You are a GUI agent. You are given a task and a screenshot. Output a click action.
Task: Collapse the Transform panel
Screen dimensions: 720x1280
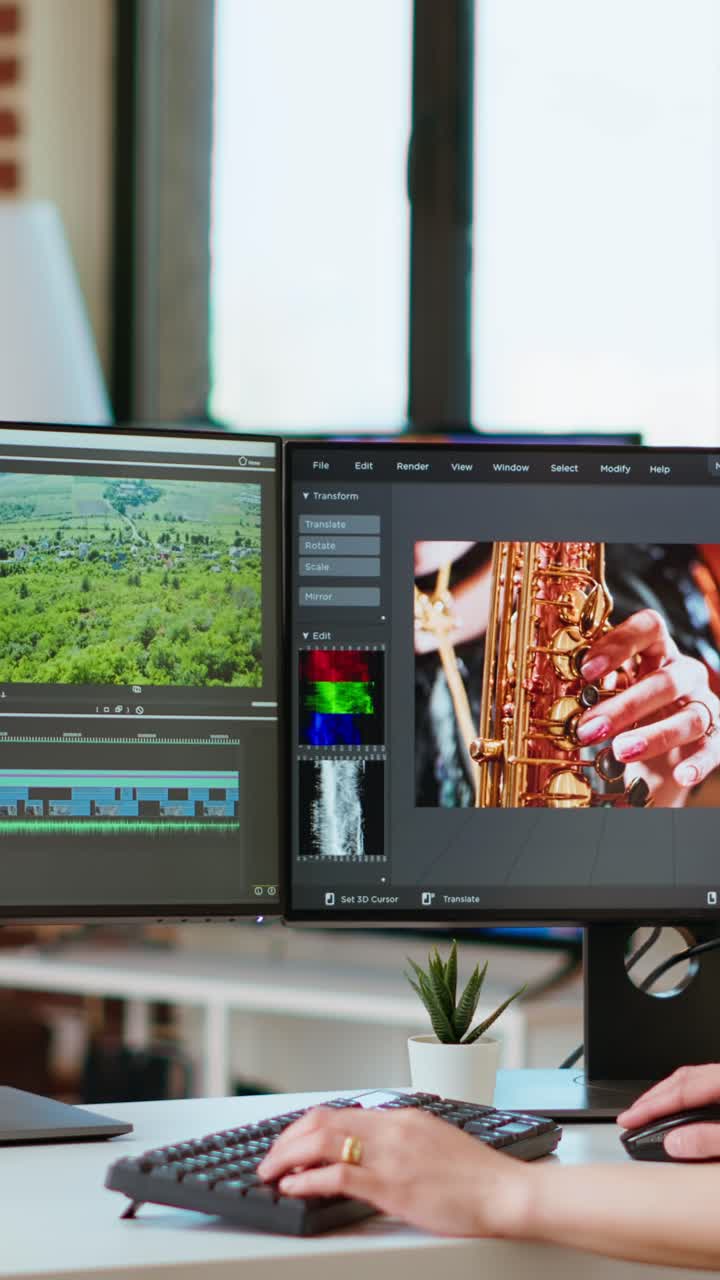(x=306, y=496)
